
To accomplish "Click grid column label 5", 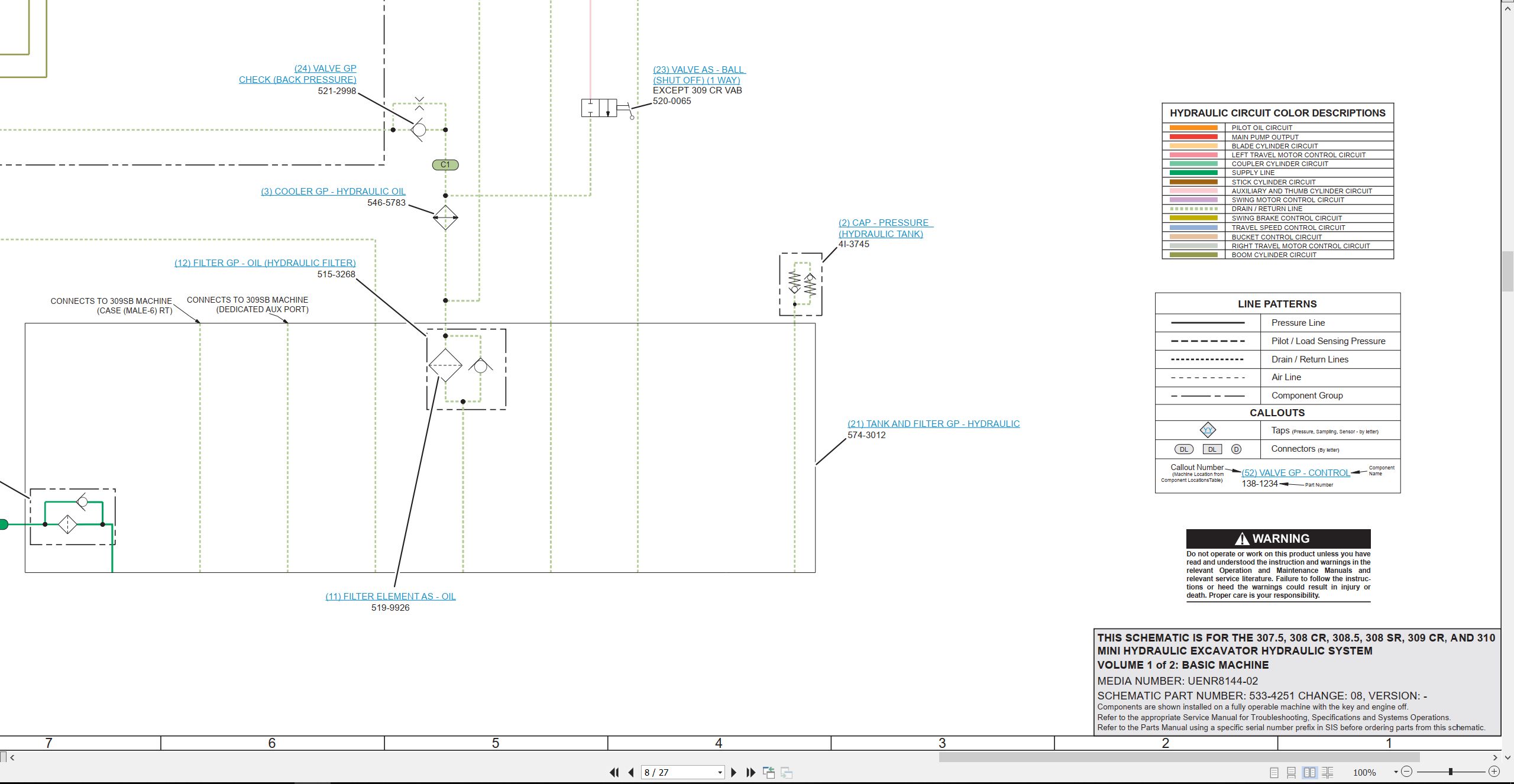I will pyautogui.click(x=496, y=743).
